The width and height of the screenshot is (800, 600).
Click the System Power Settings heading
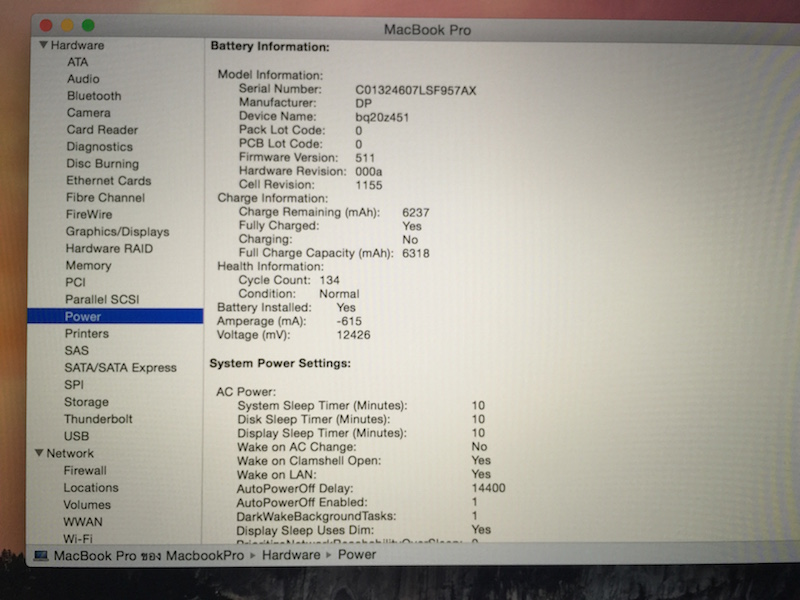click(x=280, y=363)
